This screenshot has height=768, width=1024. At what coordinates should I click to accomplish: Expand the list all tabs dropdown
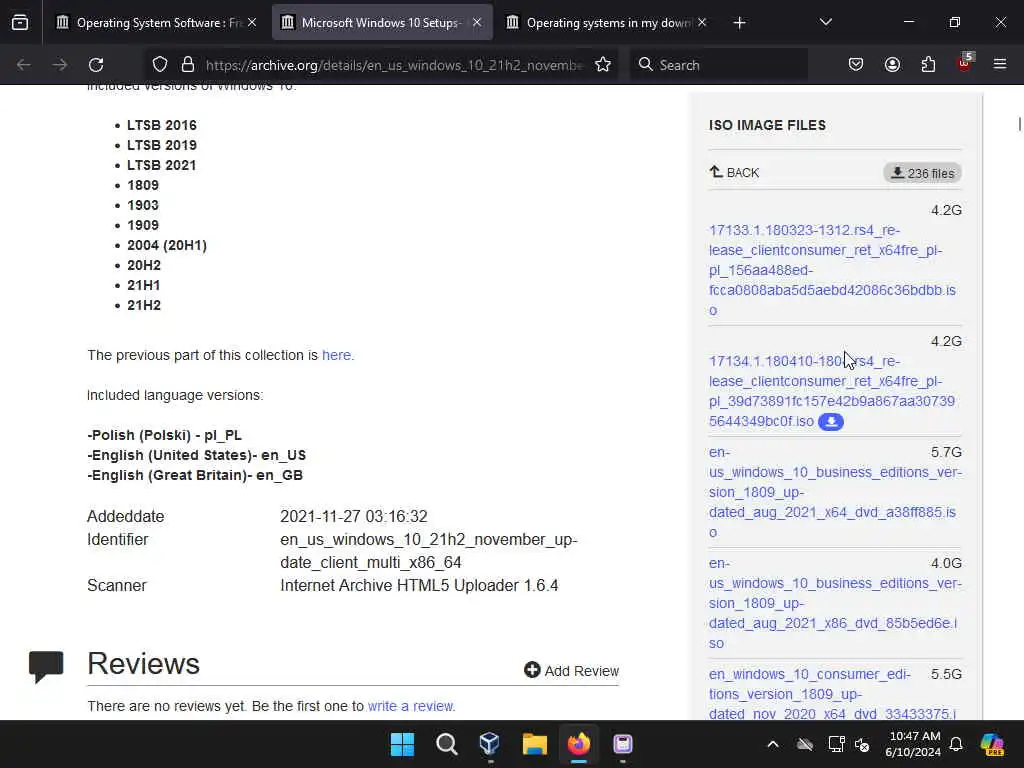(x=825, y=23)
